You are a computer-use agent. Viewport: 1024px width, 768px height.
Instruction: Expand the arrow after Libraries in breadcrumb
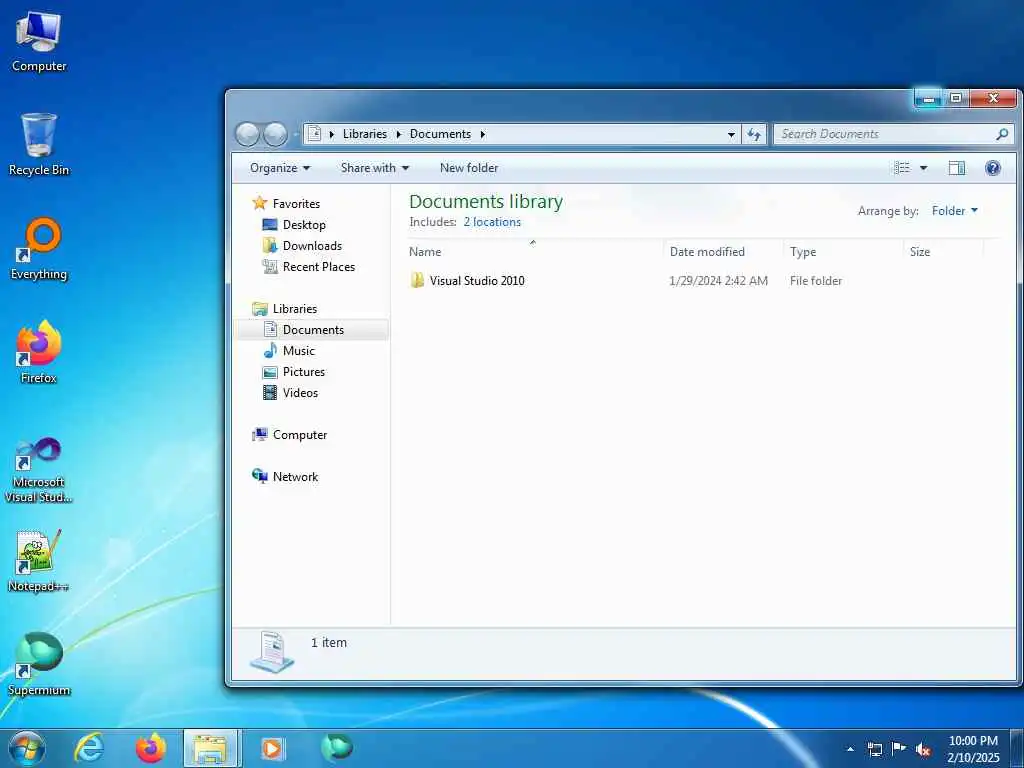coord(398,134)
